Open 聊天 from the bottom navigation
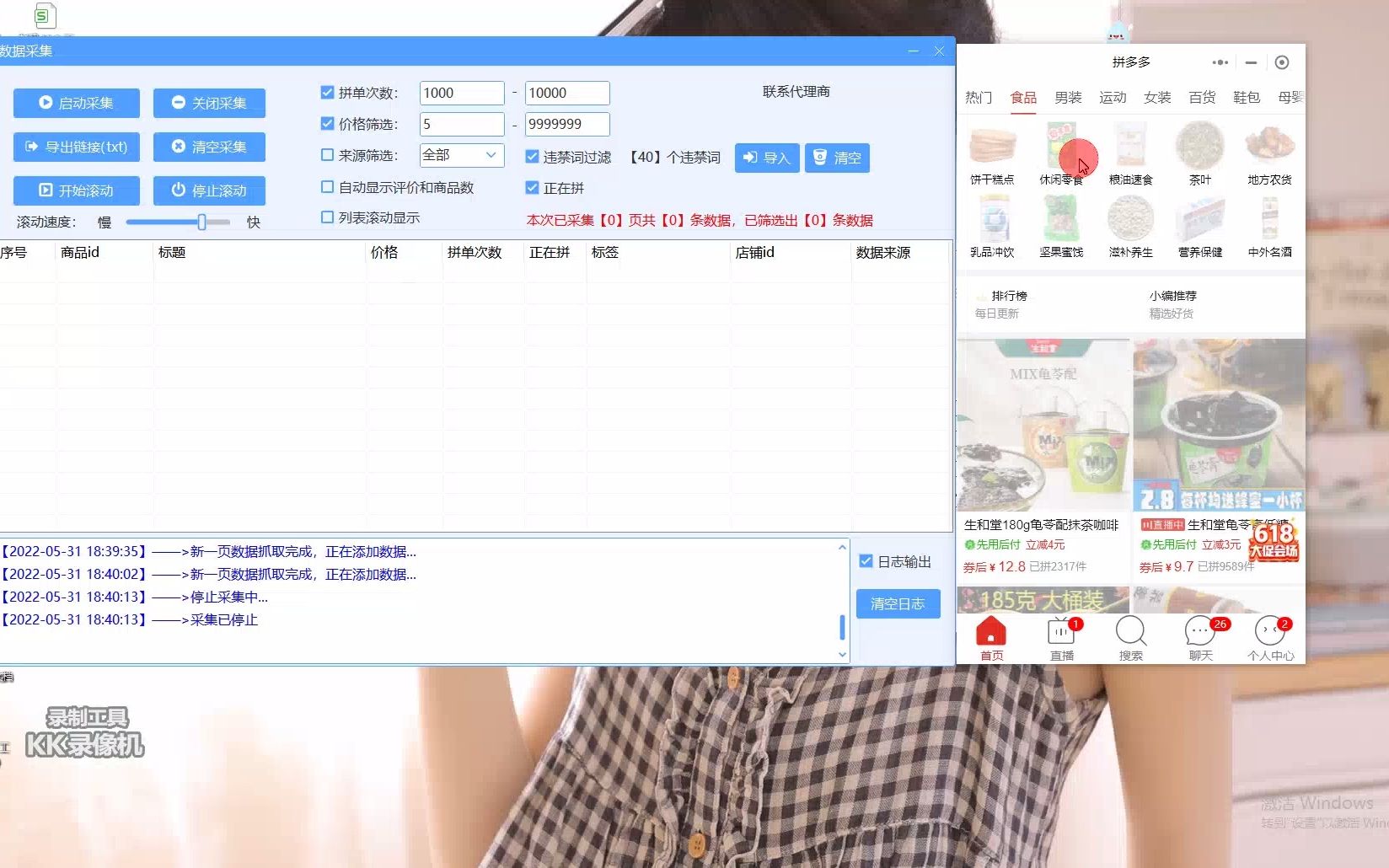 [x=1199, y=632]
